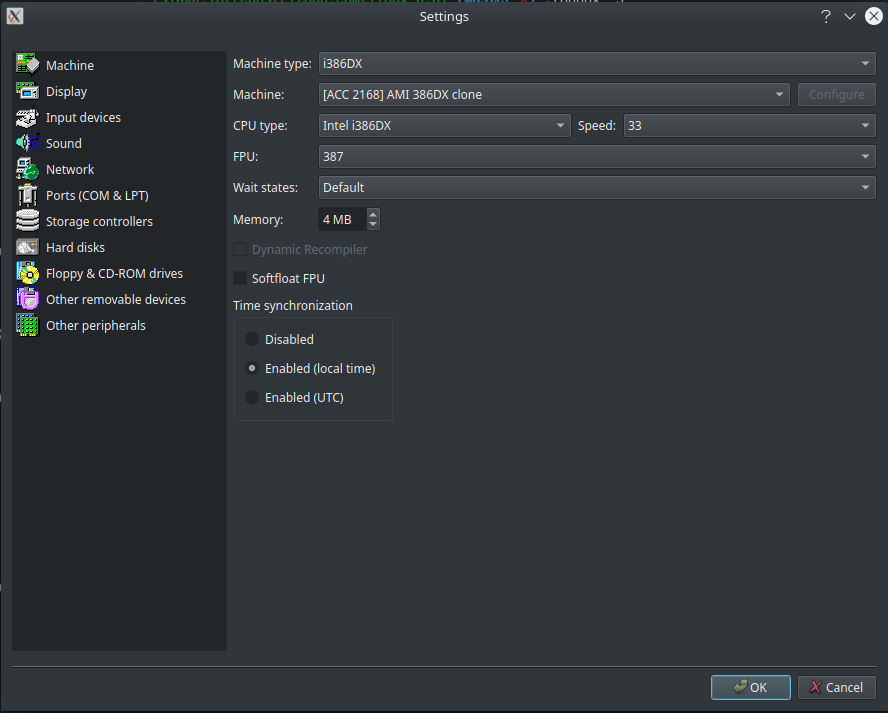Select Enabled (local time) radio button
Screen dimensions: 888x713
click(252, 368)
